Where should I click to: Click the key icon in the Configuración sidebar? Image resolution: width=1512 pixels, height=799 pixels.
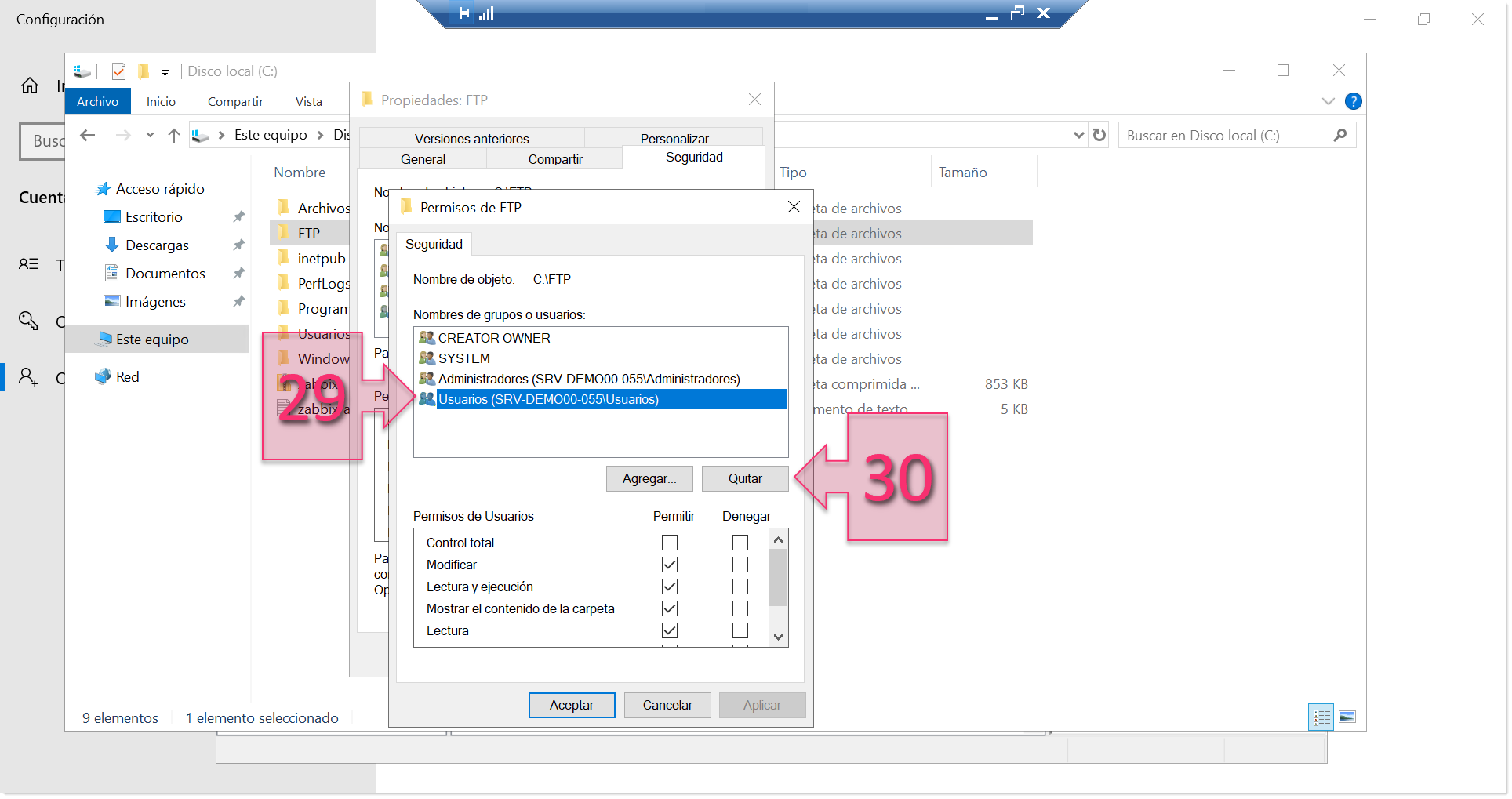[29, 321]
